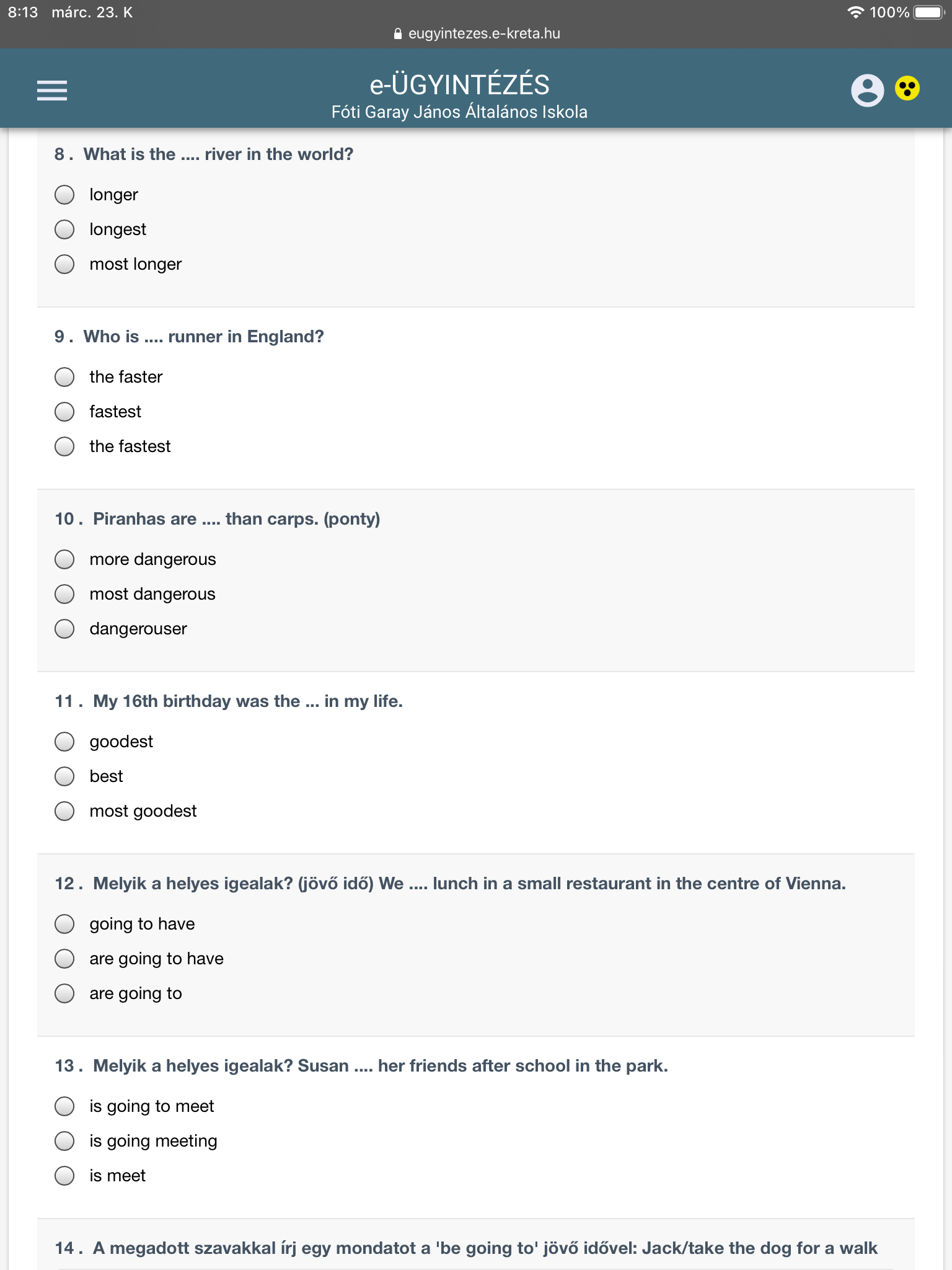
Task: Select the 'is meet' radio option
Action: (64, 1176)
